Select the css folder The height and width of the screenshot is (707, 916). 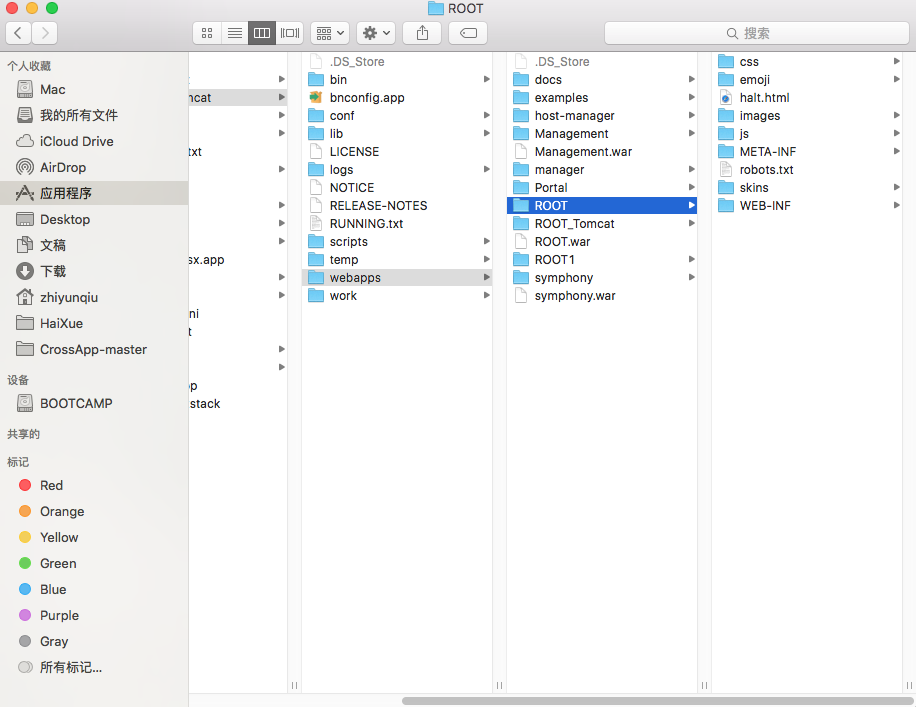807,61
